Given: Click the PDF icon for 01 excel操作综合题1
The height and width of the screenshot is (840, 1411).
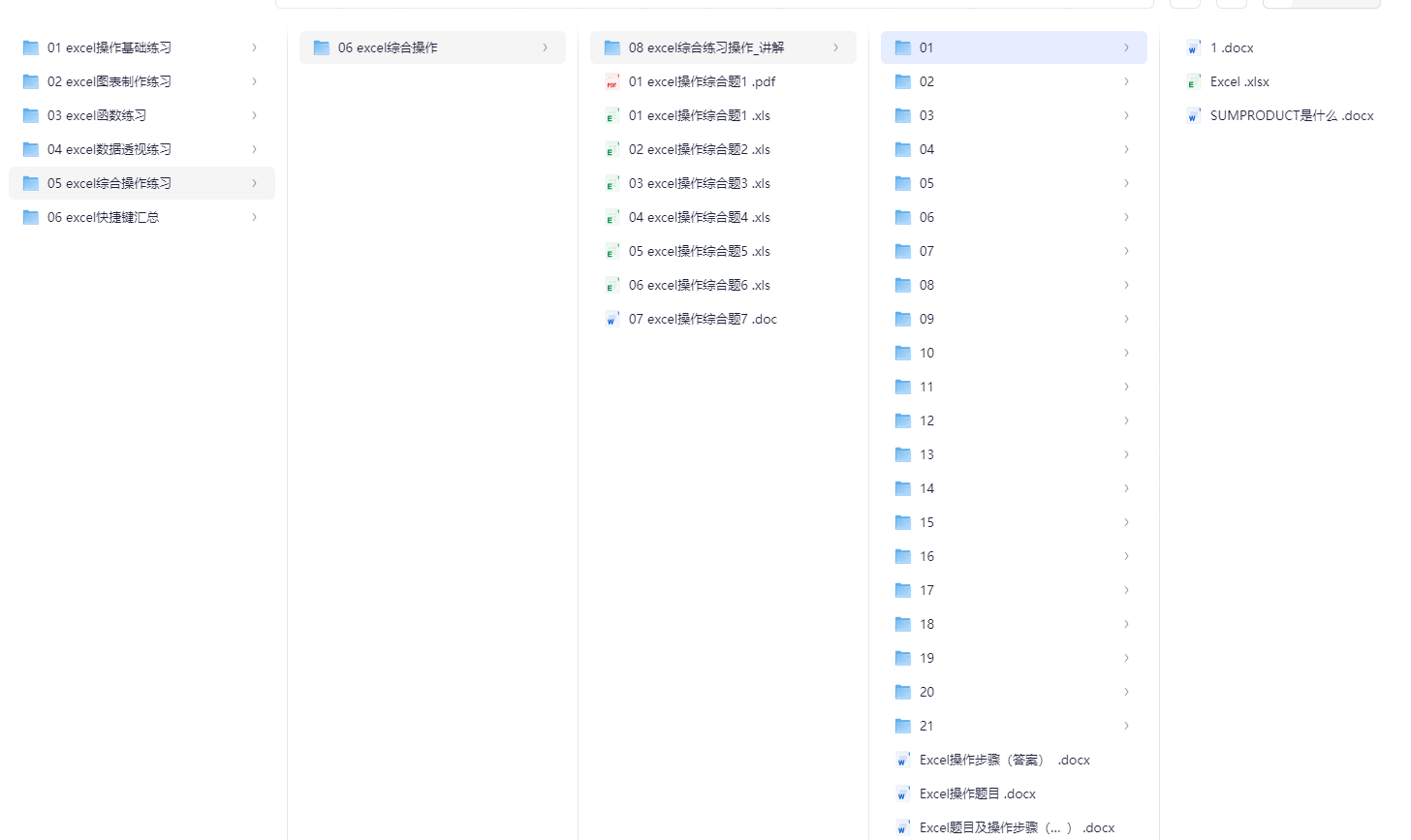Looking at the screenshot, I should coord(611,82).
